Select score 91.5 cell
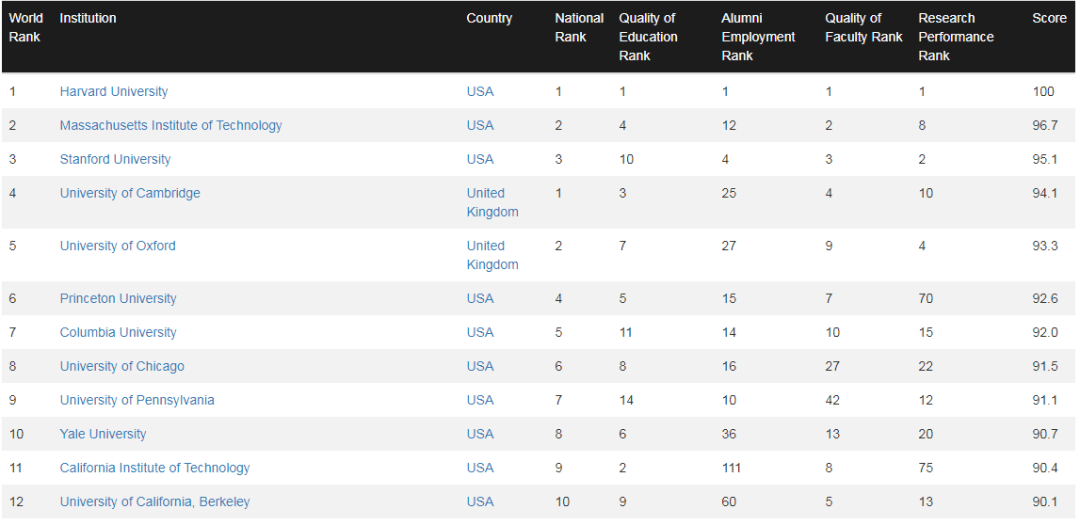The image size is (1080, 525). (x=1045, y=366)
